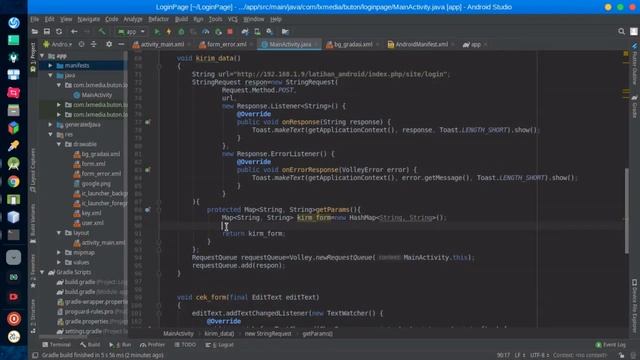Click the Open file toolbar icon

tap(35, 31)
